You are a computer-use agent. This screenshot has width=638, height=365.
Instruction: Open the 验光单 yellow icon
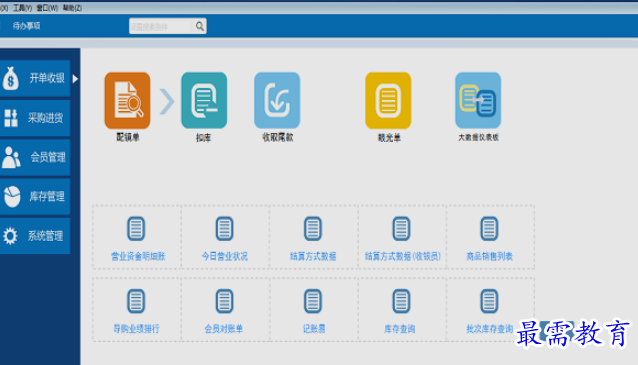click(388, 101)
